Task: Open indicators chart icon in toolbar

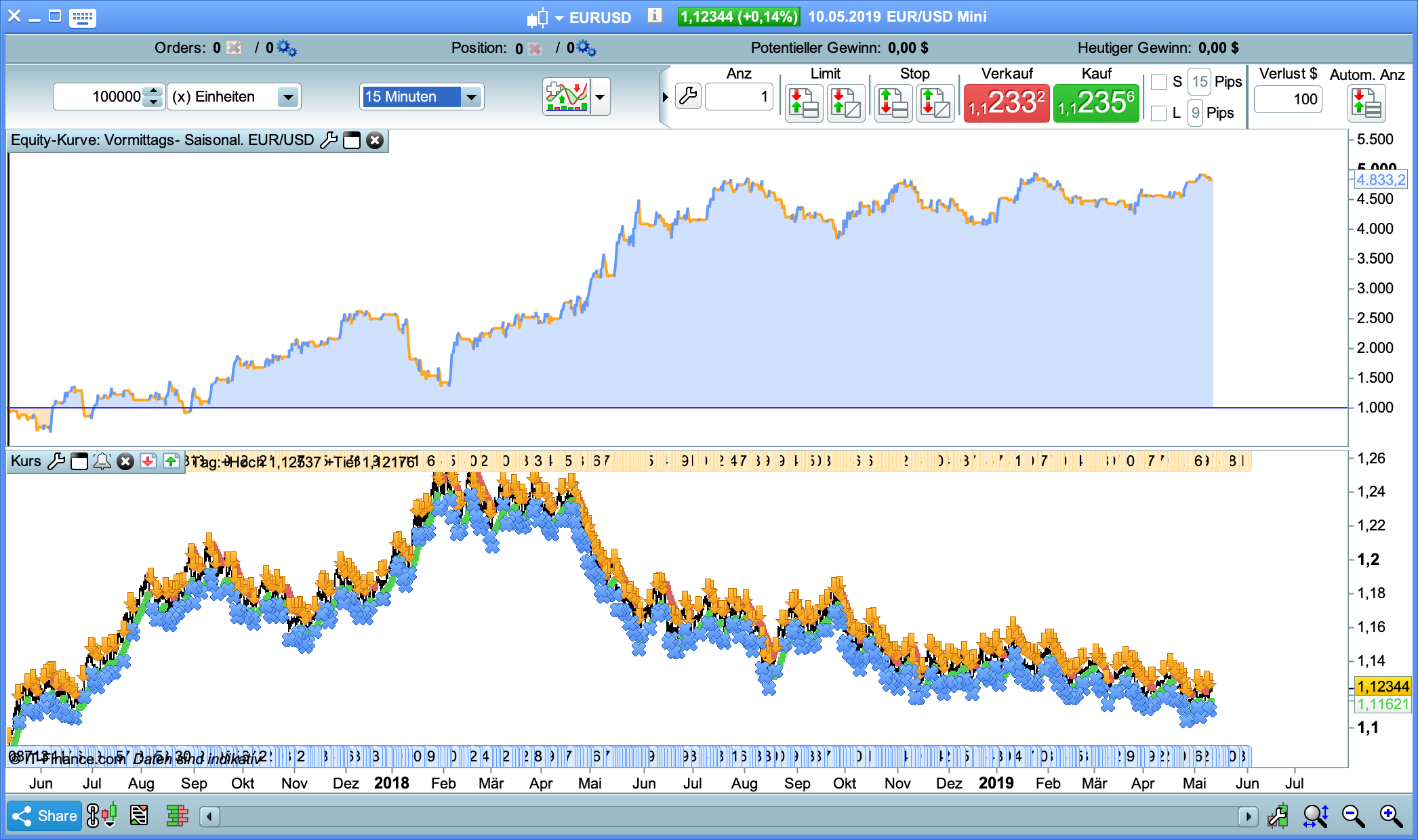Action: (x=567, y=96)
